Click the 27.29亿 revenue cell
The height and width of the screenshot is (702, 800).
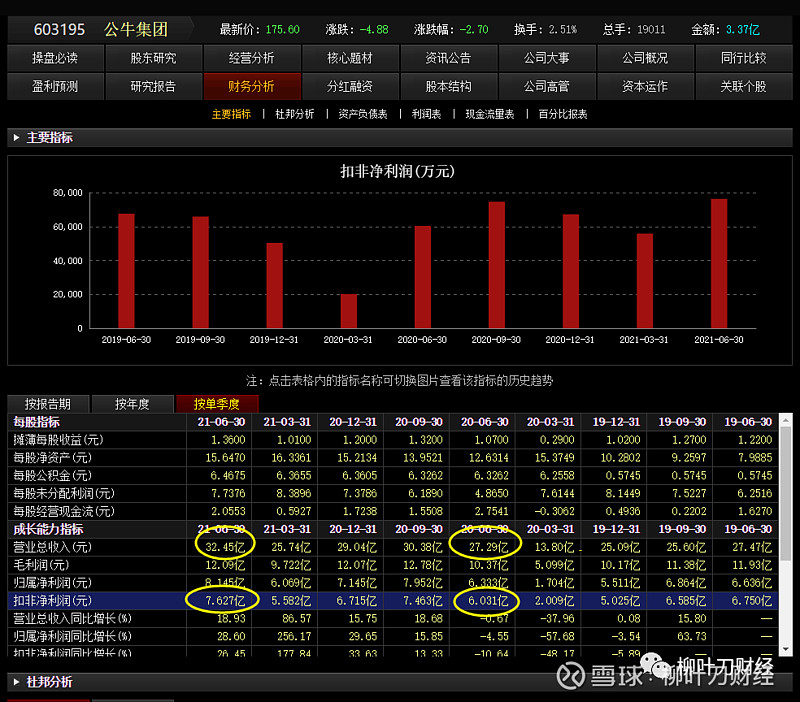pyautogui.click(x=488, y=547)
